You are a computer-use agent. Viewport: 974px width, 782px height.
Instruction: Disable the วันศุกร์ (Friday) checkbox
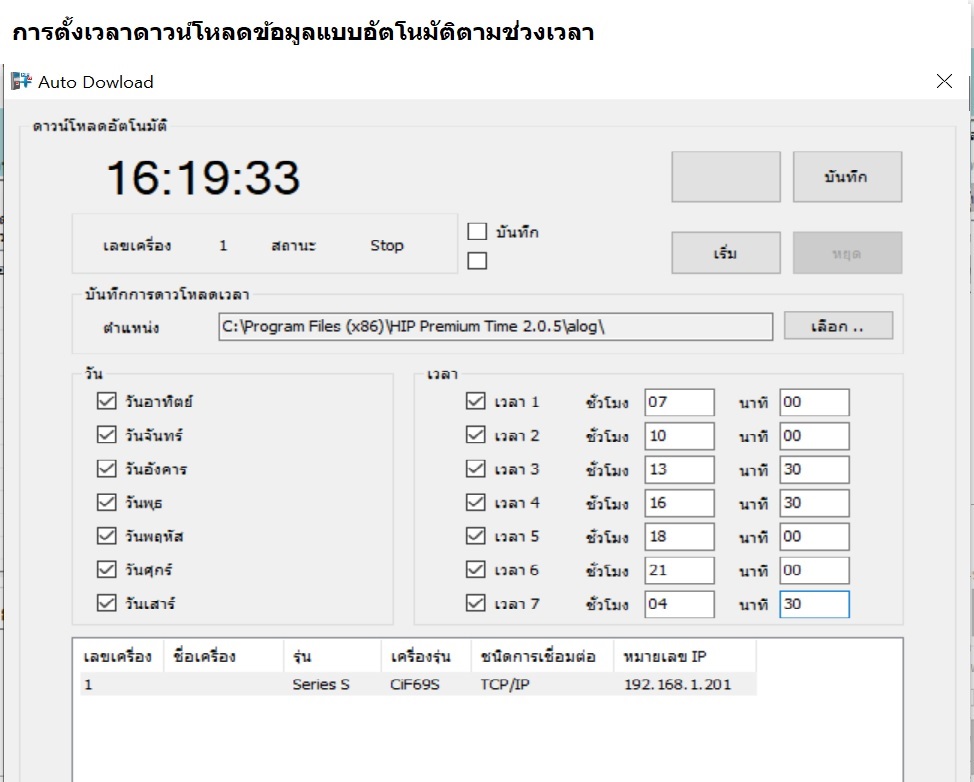106,570
